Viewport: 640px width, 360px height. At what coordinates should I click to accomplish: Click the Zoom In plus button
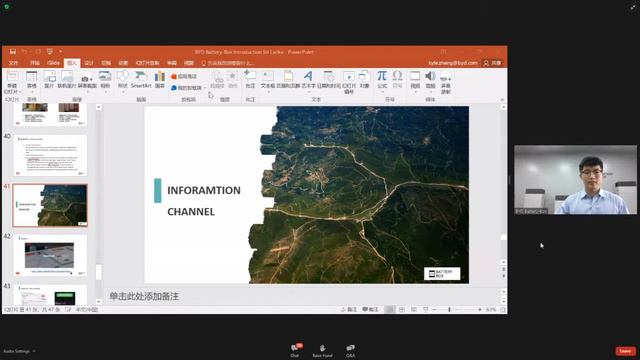(480, 310)
